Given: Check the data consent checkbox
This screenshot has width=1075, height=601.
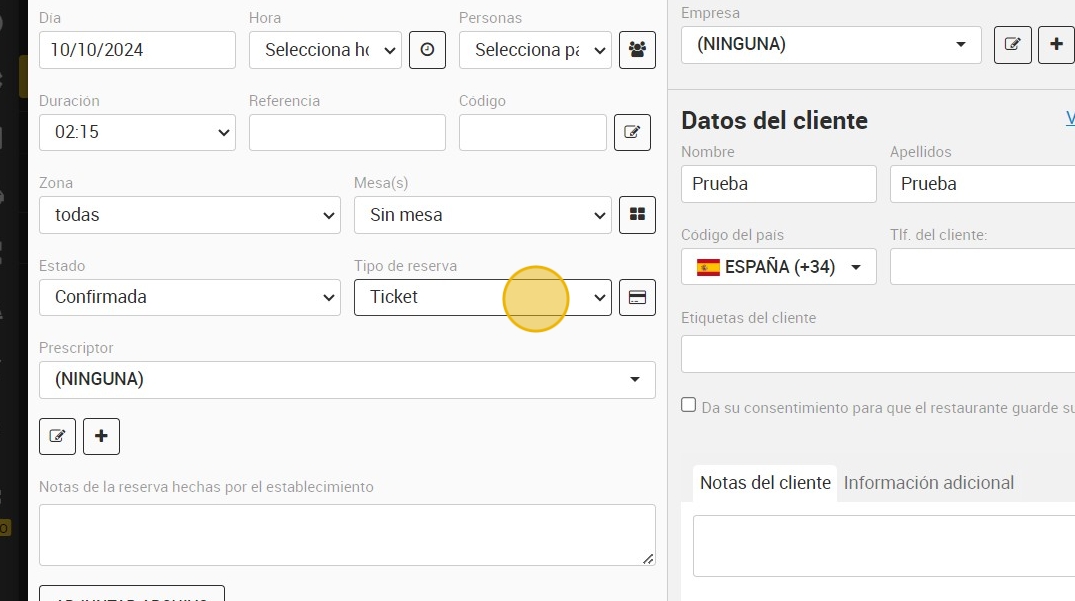Looking at the screenshot, I should (x=688, y=405).
